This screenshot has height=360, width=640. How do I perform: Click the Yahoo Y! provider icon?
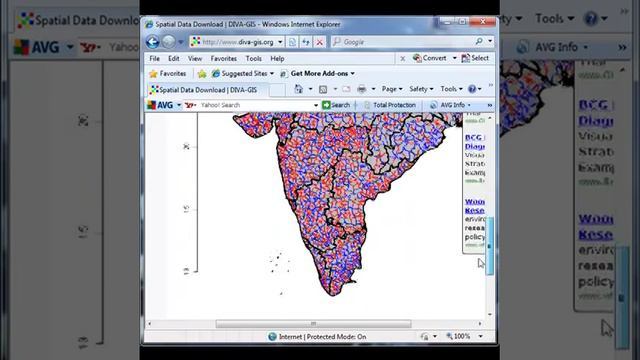(x=190, y=105)
